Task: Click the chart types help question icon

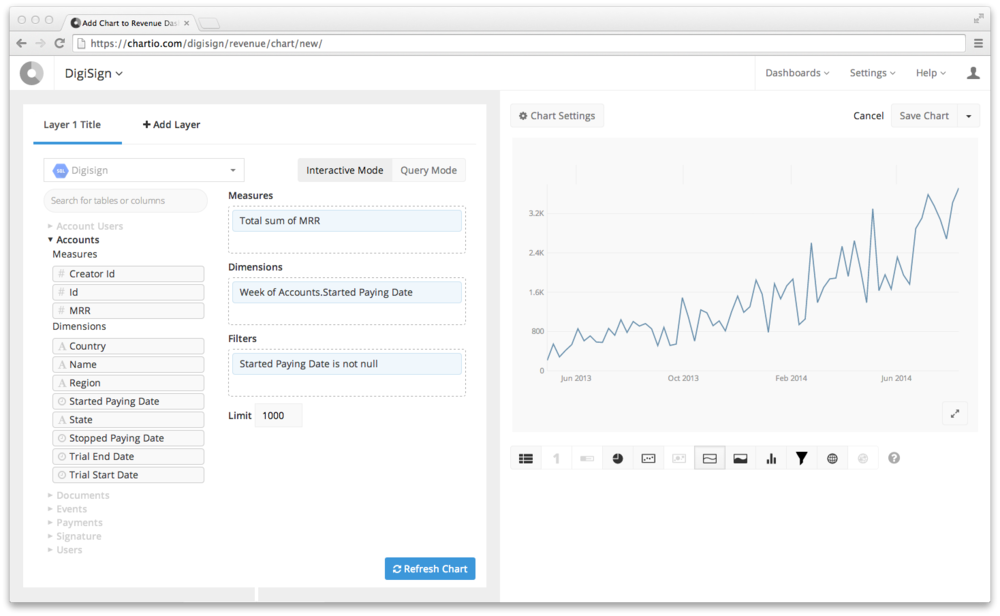Action: point(894,458)
